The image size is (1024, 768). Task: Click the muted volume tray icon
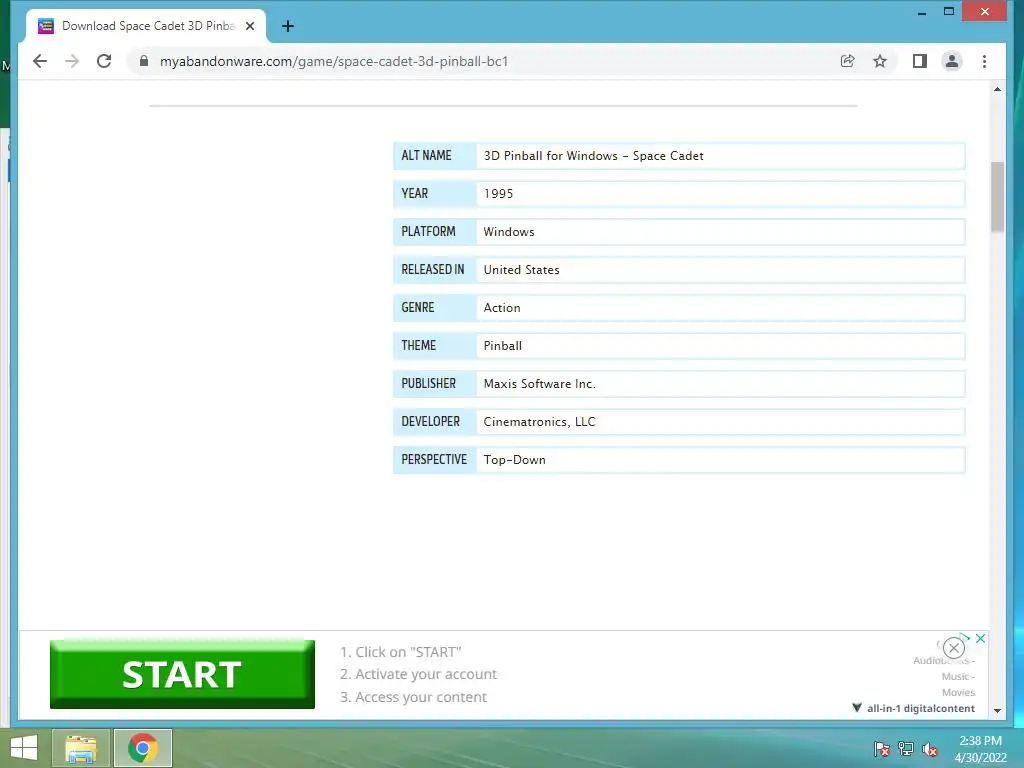[930, 749]
